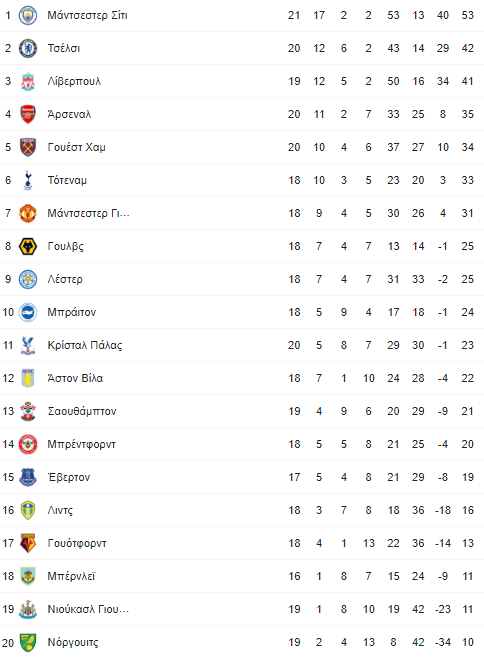Screen dimensions: 484x670
Task: Open the Άστον Βίλα team link
Action: tap(75, 378)
